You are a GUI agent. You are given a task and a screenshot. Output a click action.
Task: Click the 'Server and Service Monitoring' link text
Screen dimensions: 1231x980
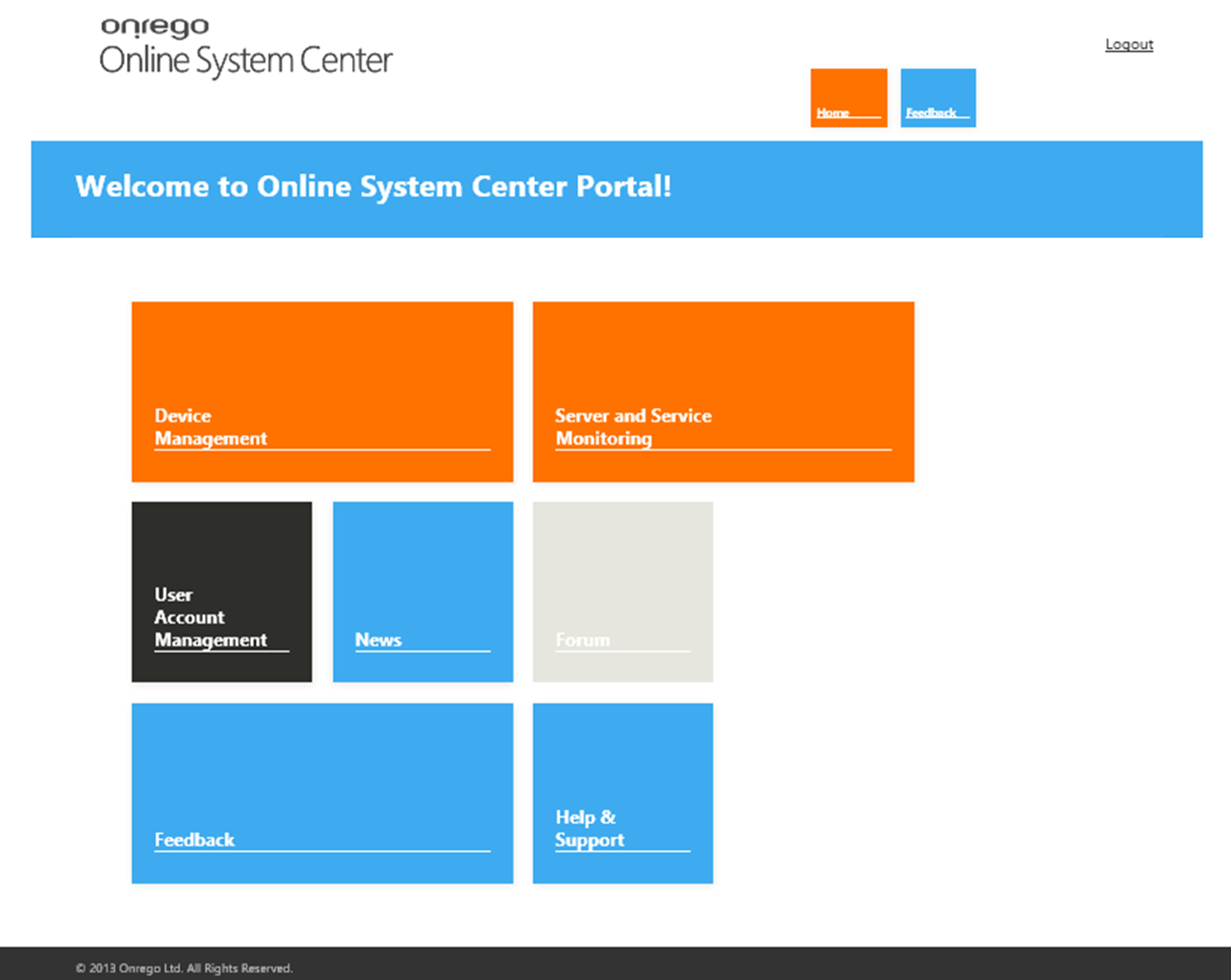[633, 427]
